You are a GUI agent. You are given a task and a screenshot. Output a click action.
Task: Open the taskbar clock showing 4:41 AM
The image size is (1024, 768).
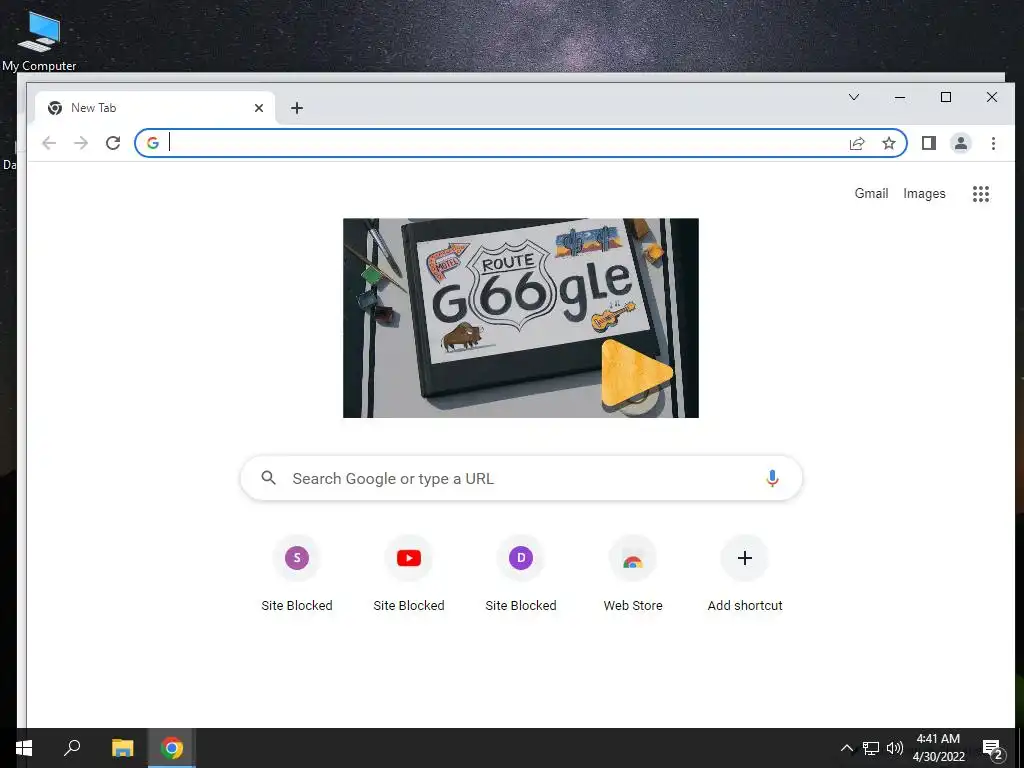pos(938,748)
